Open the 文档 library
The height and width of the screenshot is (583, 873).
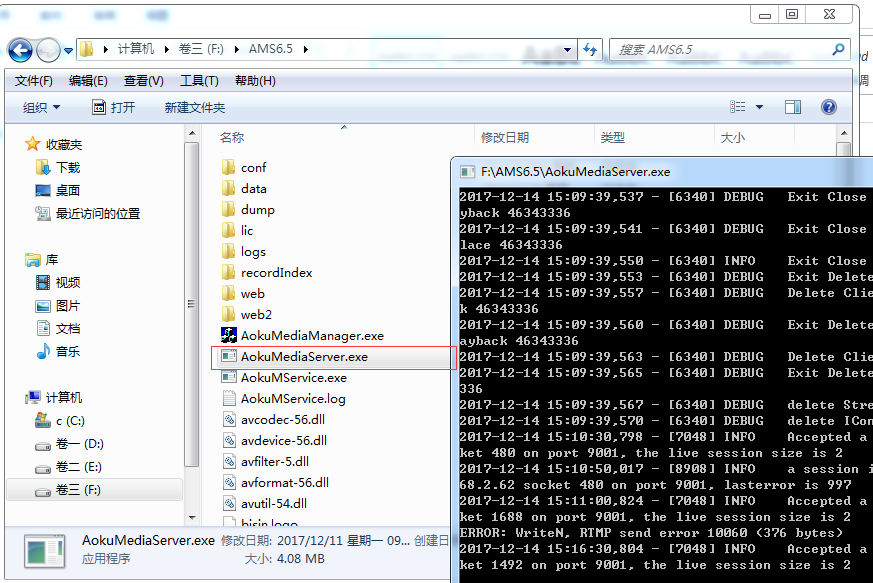point(58,329)
